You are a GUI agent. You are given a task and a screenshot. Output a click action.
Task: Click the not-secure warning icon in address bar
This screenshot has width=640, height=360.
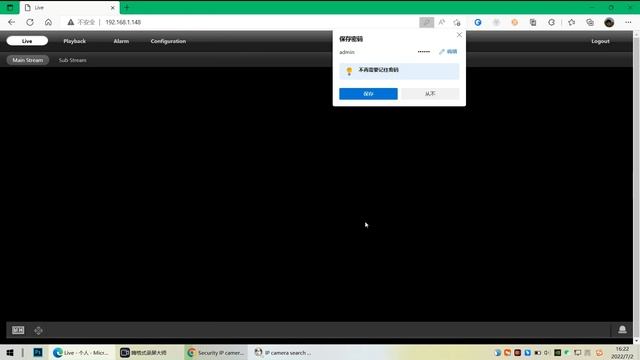click(71, 22)
